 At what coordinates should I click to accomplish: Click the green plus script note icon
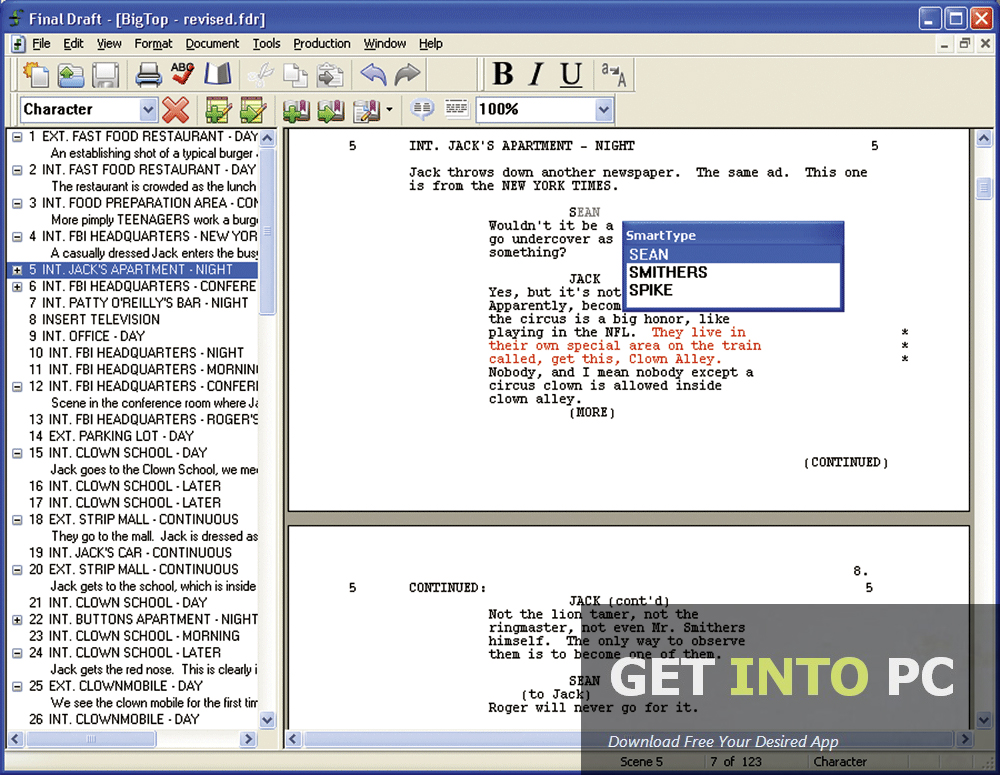click(x=296, y=110)
